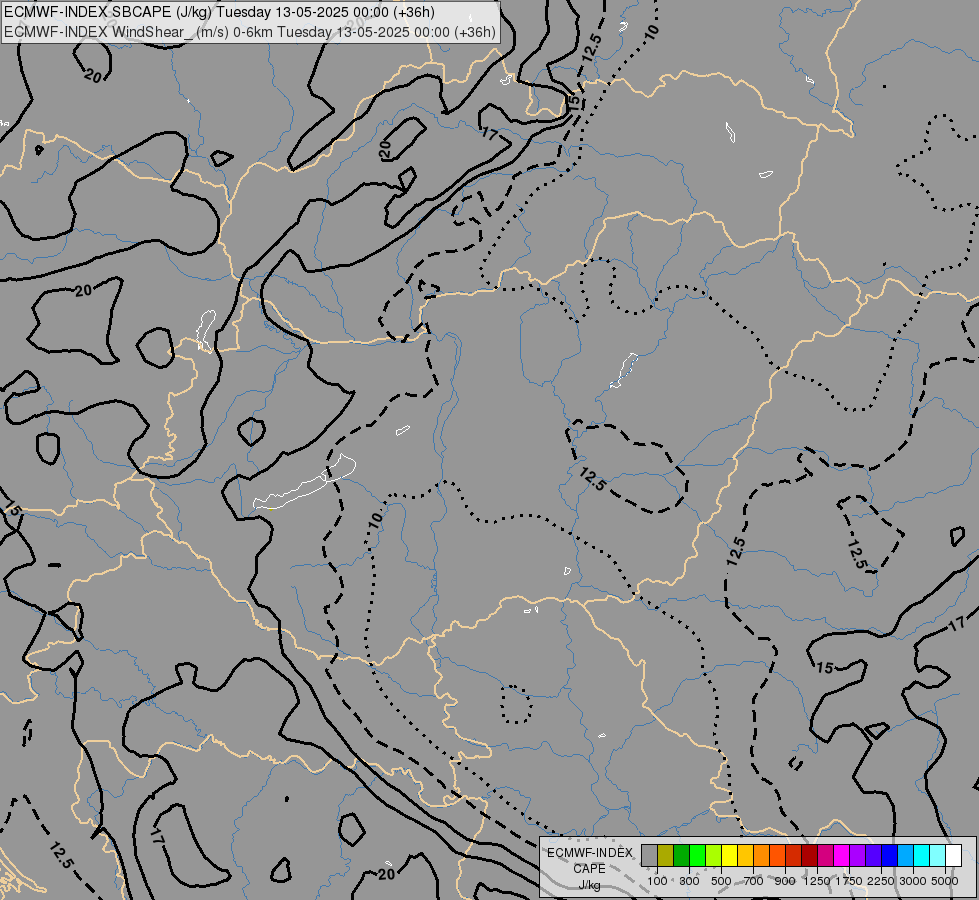This screenshot has width=979, height=900.
Task: Click the J/kg unit label in legend
Action: (x=589, y=886)
